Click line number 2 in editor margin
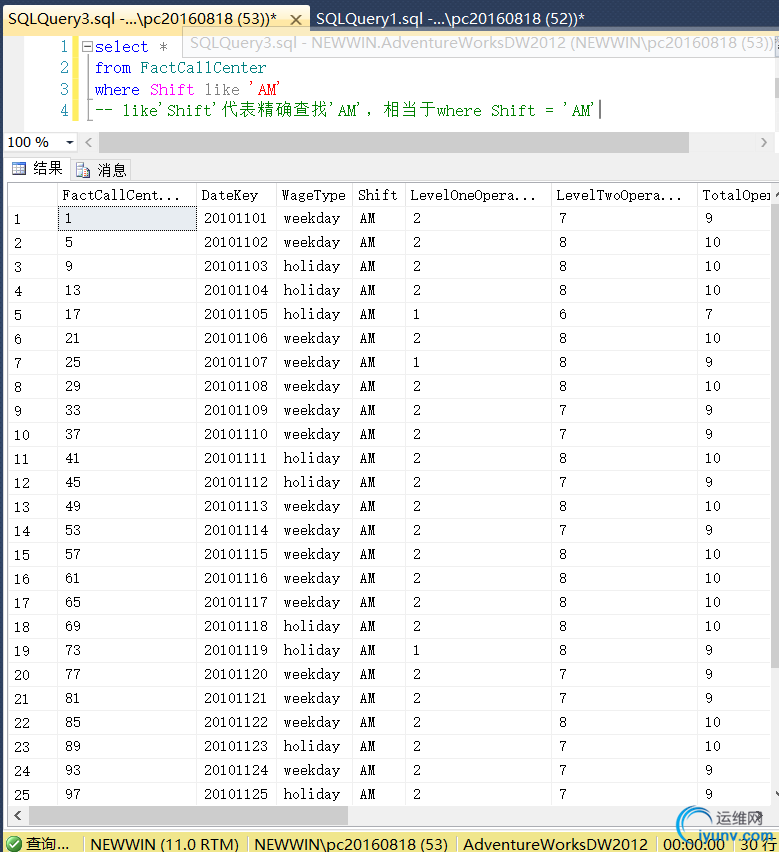Image resolution: width=779 pixels, height=852 pixels. (x=64, y=68)
